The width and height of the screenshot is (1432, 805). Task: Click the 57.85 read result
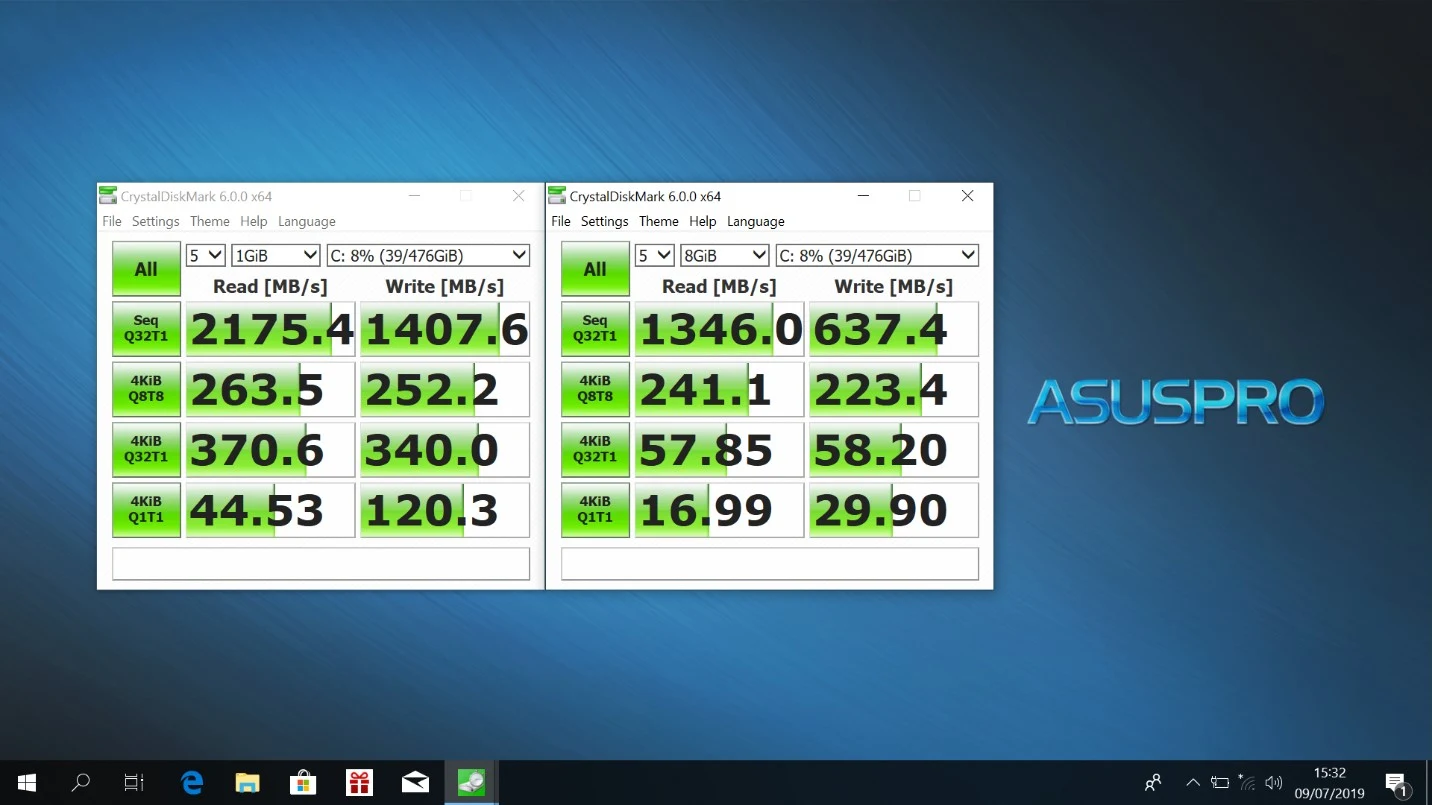(719, 449)
